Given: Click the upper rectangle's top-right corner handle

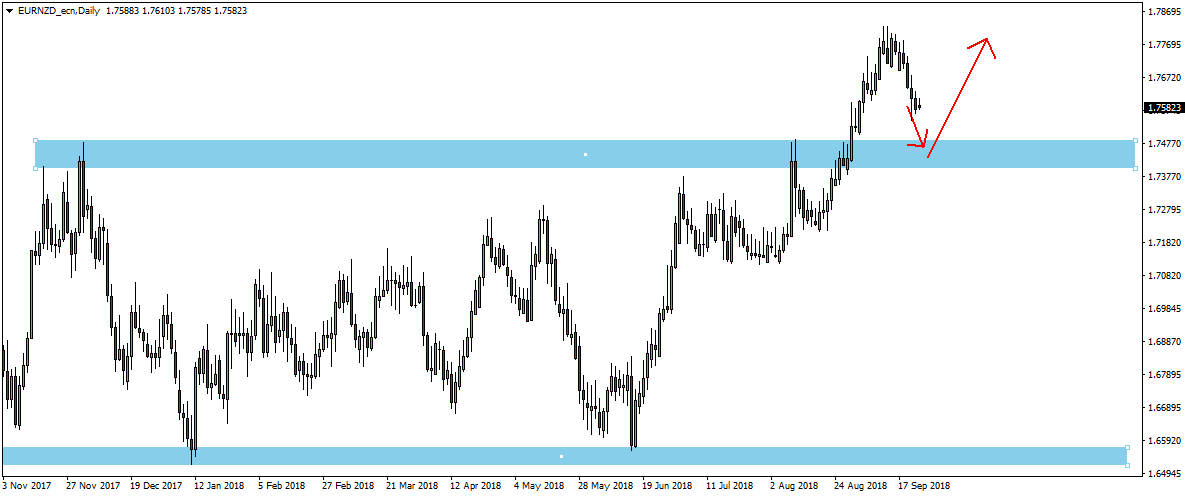Looking at the screenshot, I should click(x=1136, y=140).
